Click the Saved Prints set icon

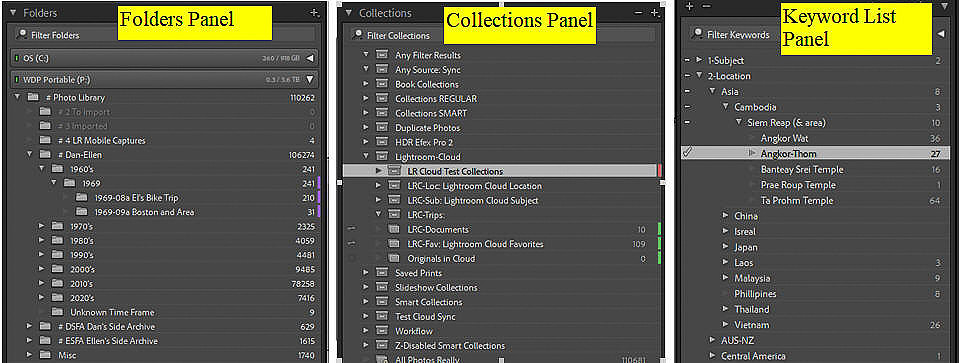point(382,273)
